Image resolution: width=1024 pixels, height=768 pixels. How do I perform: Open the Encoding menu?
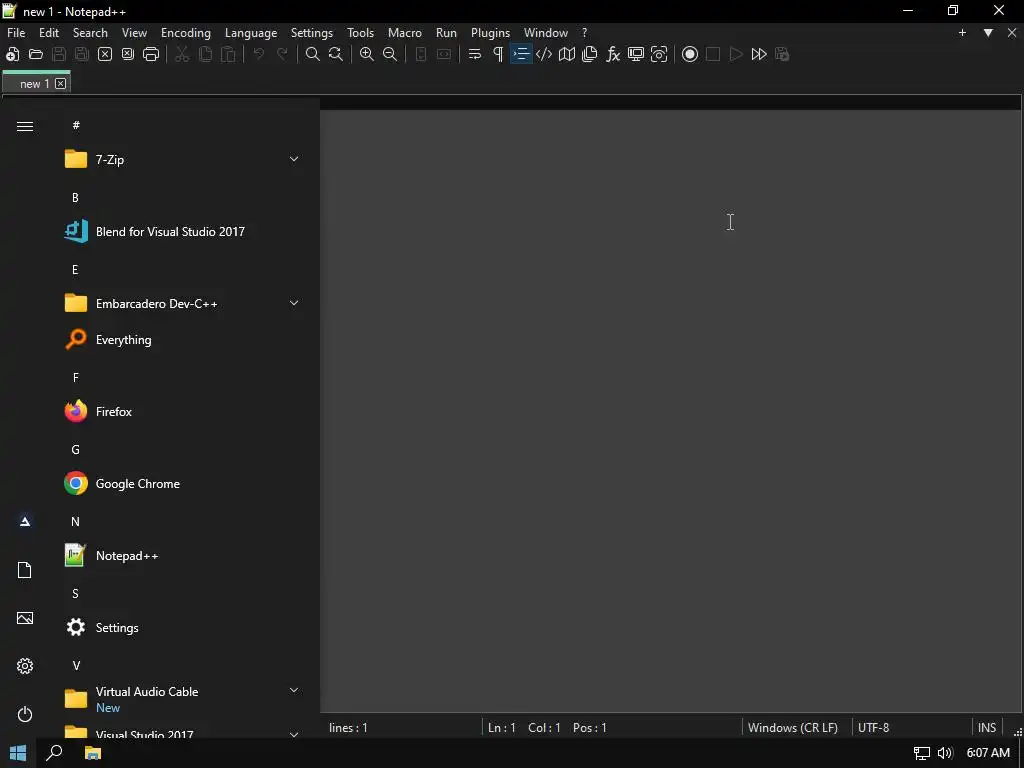186,33
